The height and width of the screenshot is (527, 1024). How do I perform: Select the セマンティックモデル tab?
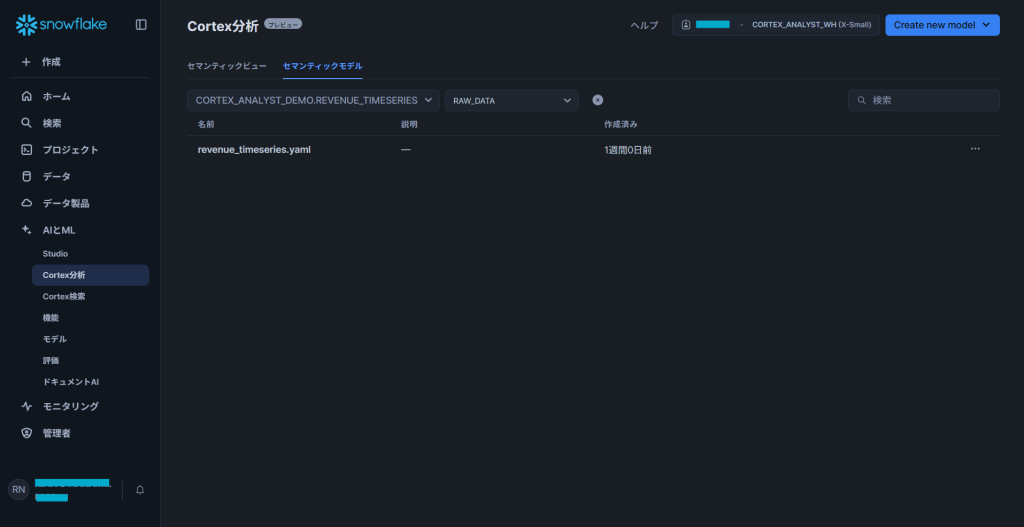(323, 66)
